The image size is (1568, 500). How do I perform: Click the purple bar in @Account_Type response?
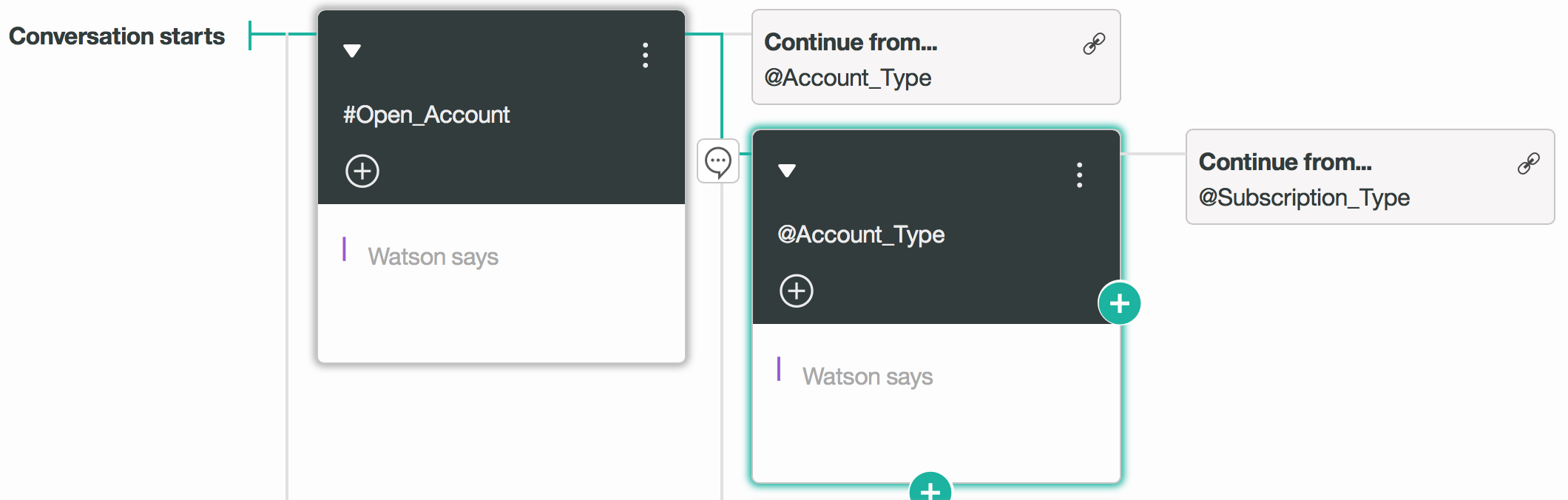pyautogui.click(x=779, y=369)
